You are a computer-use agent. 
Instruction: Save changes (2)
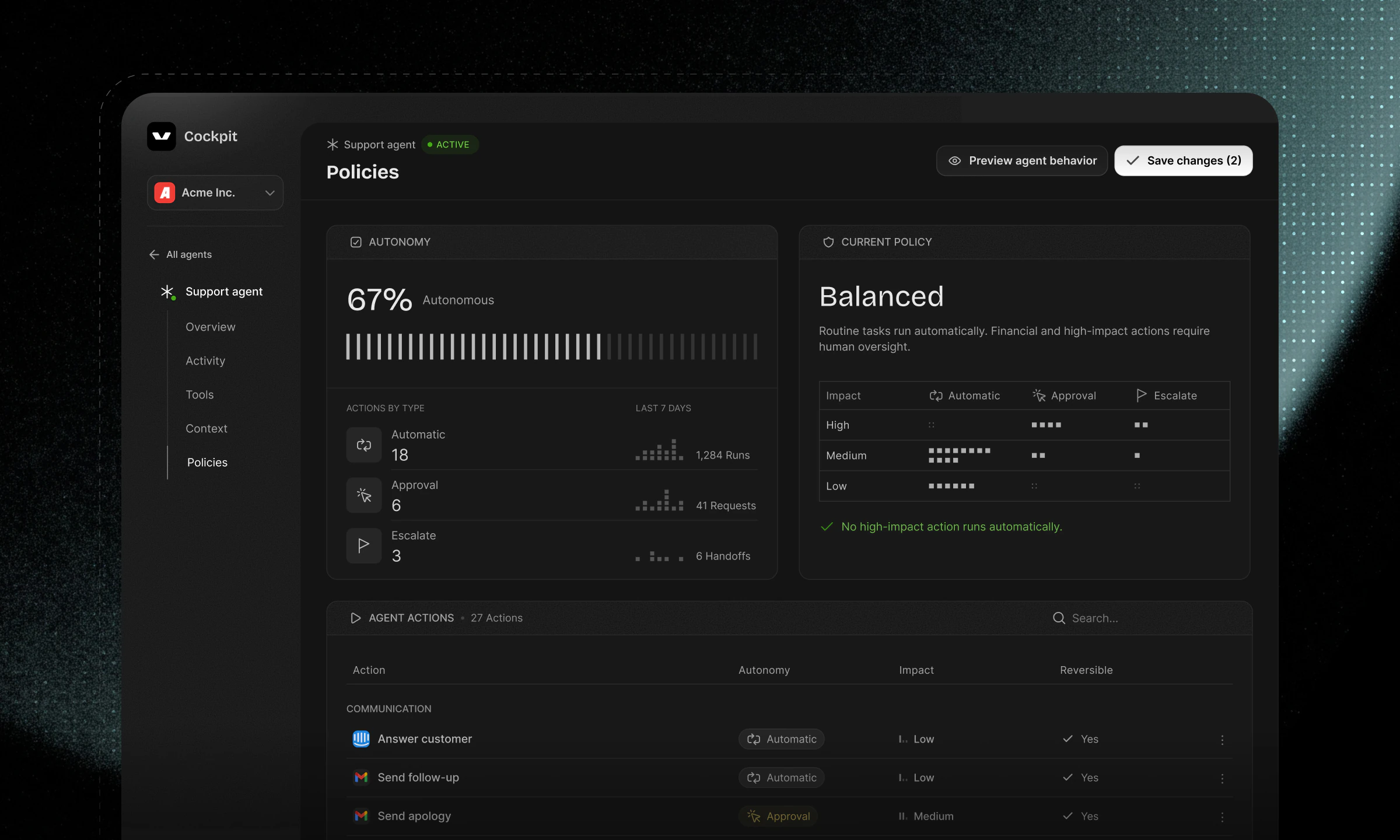1184,160
